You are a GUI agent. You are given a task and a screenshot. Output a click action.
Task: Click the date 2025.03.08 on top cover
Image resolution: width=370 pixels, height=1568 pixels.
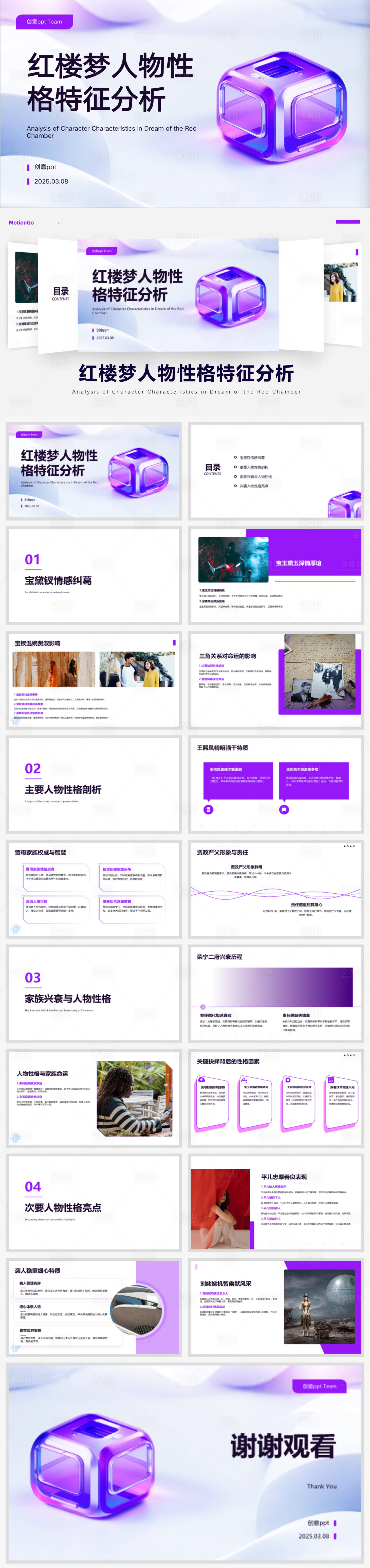click(51, 182)
